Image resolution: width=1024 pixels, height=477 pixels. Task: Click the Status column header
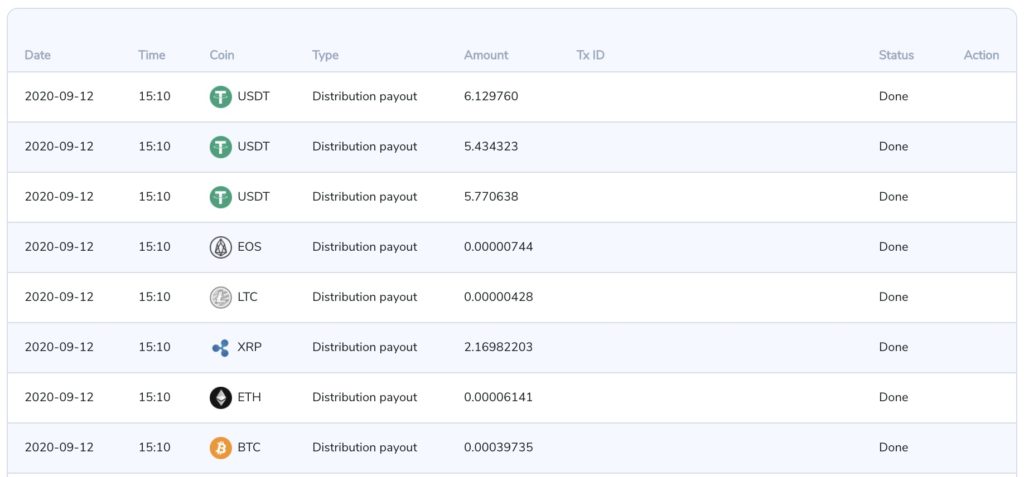[x=896, y=55]
